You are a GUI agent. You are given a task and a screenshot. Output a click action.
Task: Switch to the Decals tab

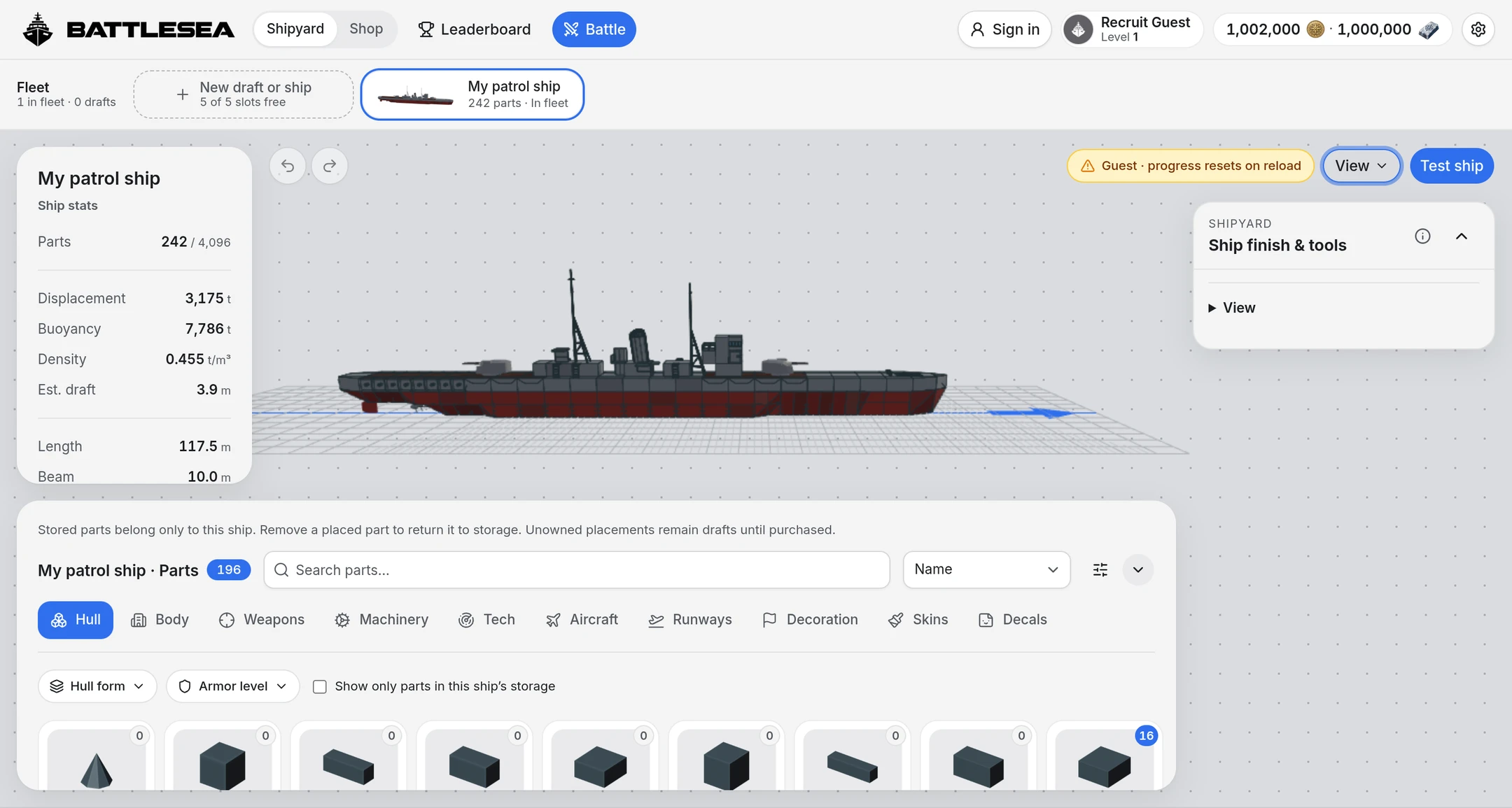[1013, 620]
